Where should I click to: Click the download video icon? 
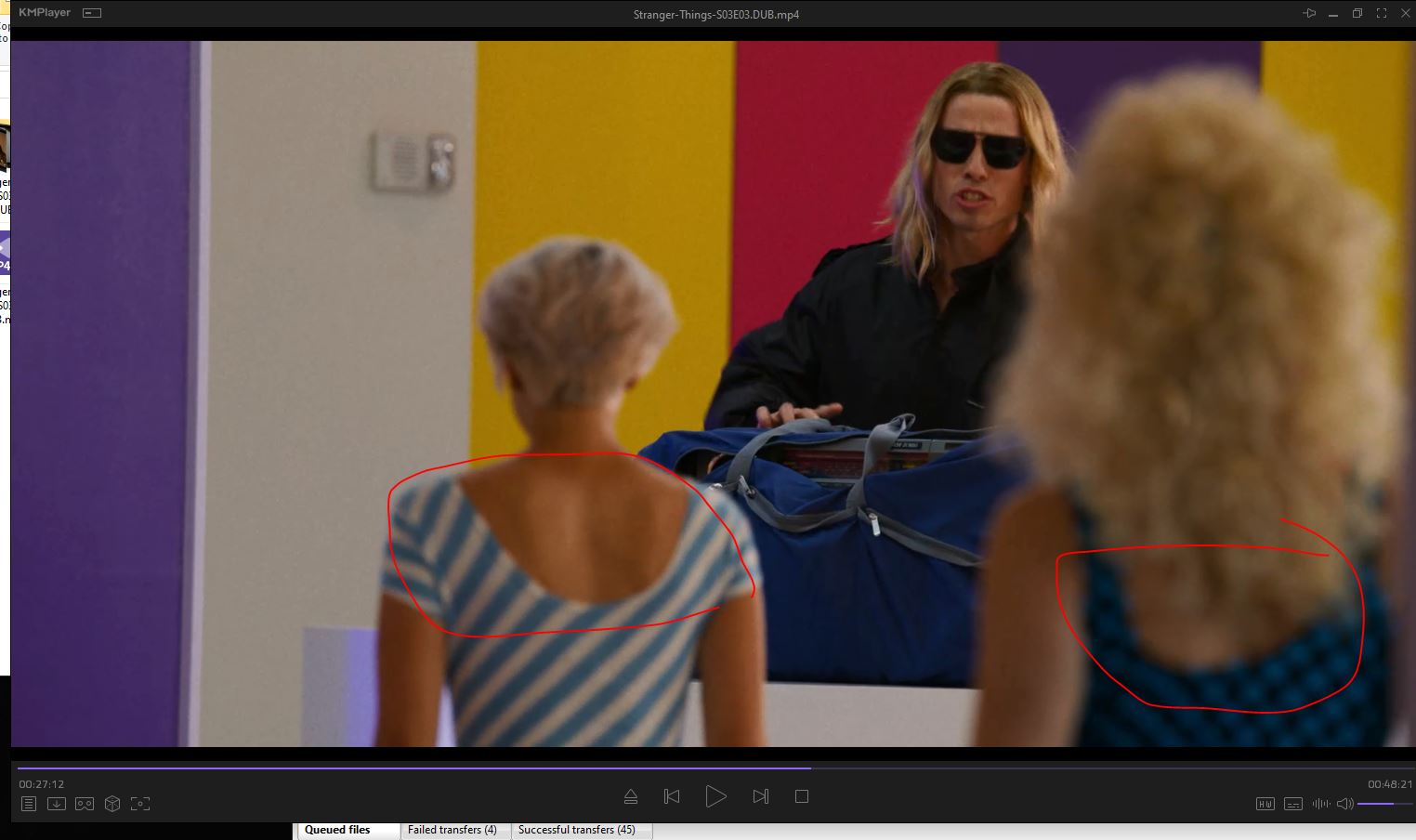coord(57,804)
